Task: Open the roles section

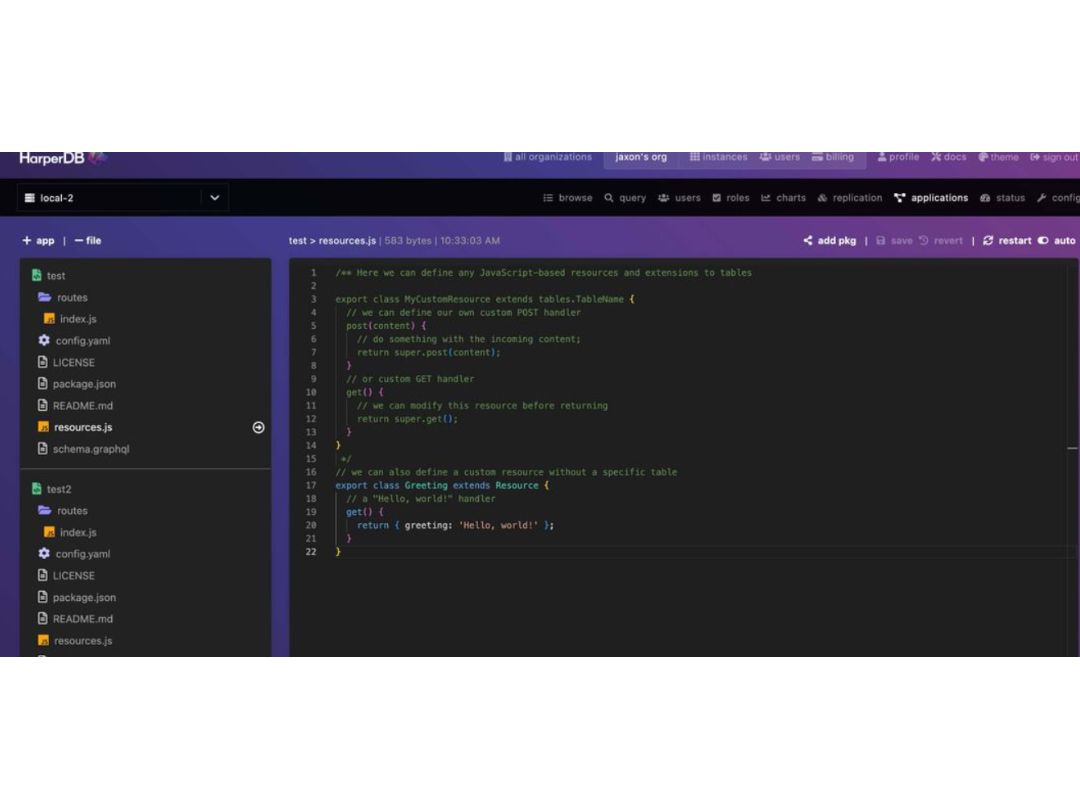Action: 731,198
